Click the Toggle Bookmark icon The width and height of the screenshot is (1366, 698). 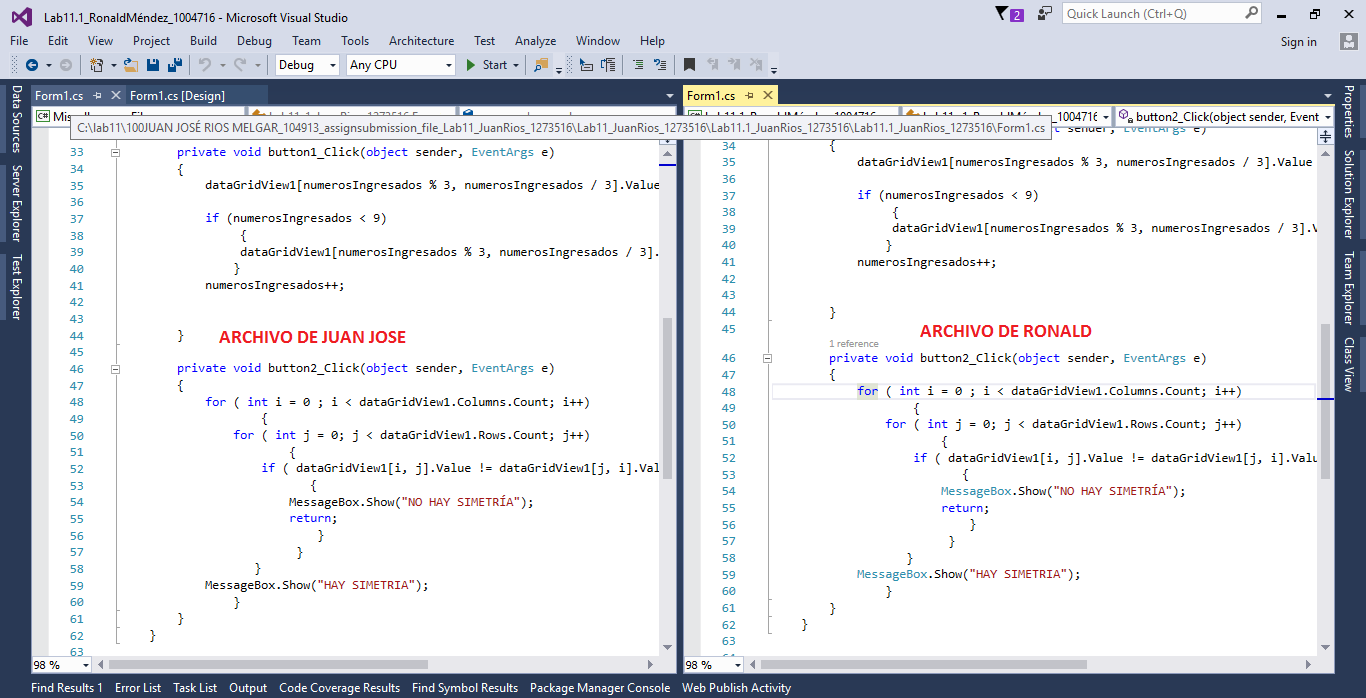tap(689, 65)
